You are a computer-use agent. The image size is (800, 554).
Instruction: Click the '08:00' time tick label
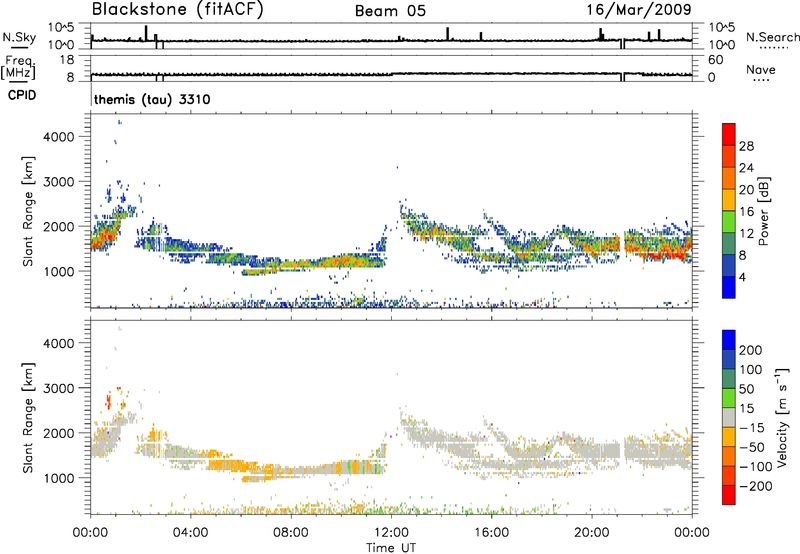(x=290, y=533)
